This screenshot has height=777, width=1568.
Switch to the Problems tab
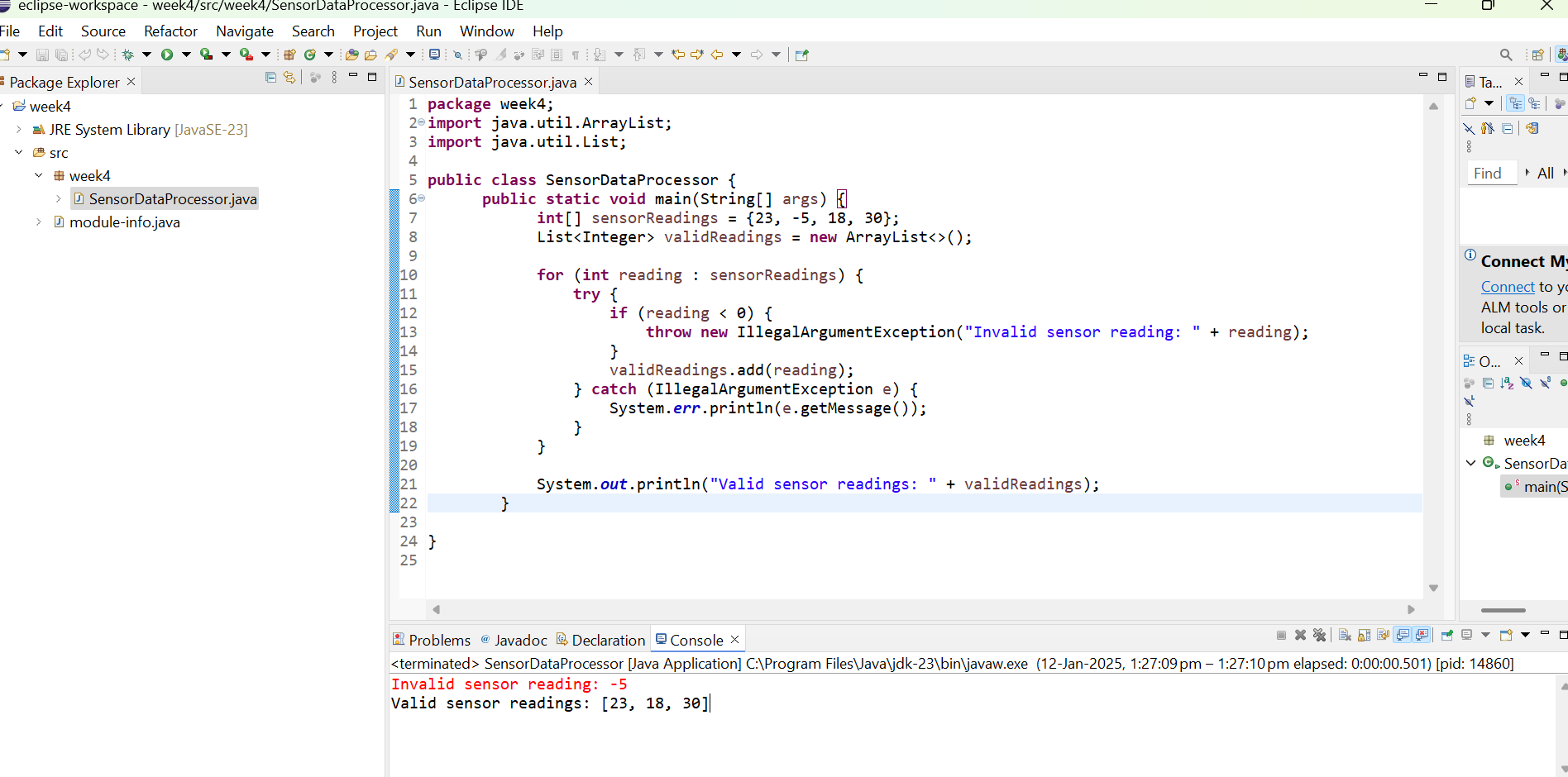[x=432, y=640]
